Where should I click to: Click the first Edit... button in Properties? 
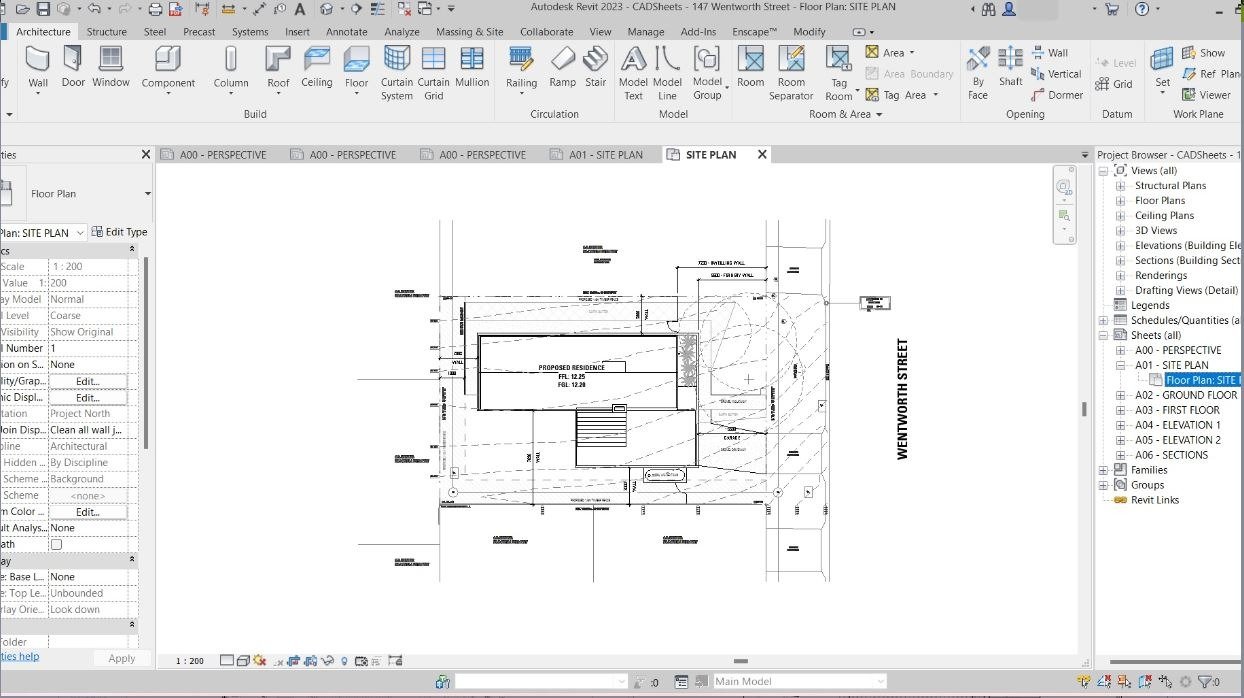(88, 381)
